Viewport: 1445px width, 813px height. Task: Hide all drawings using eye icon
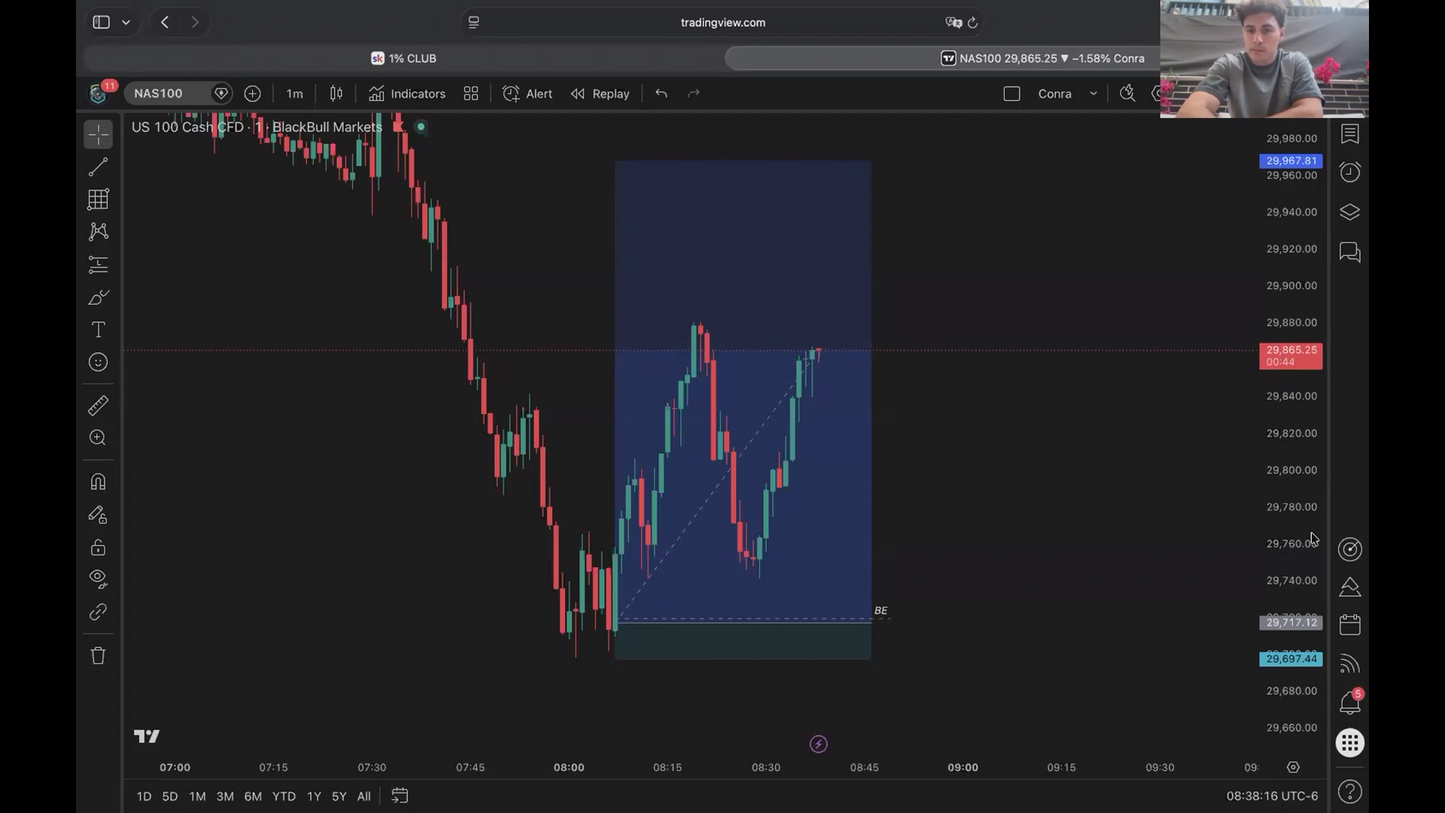pyautogui.click(x=98, y=578)
